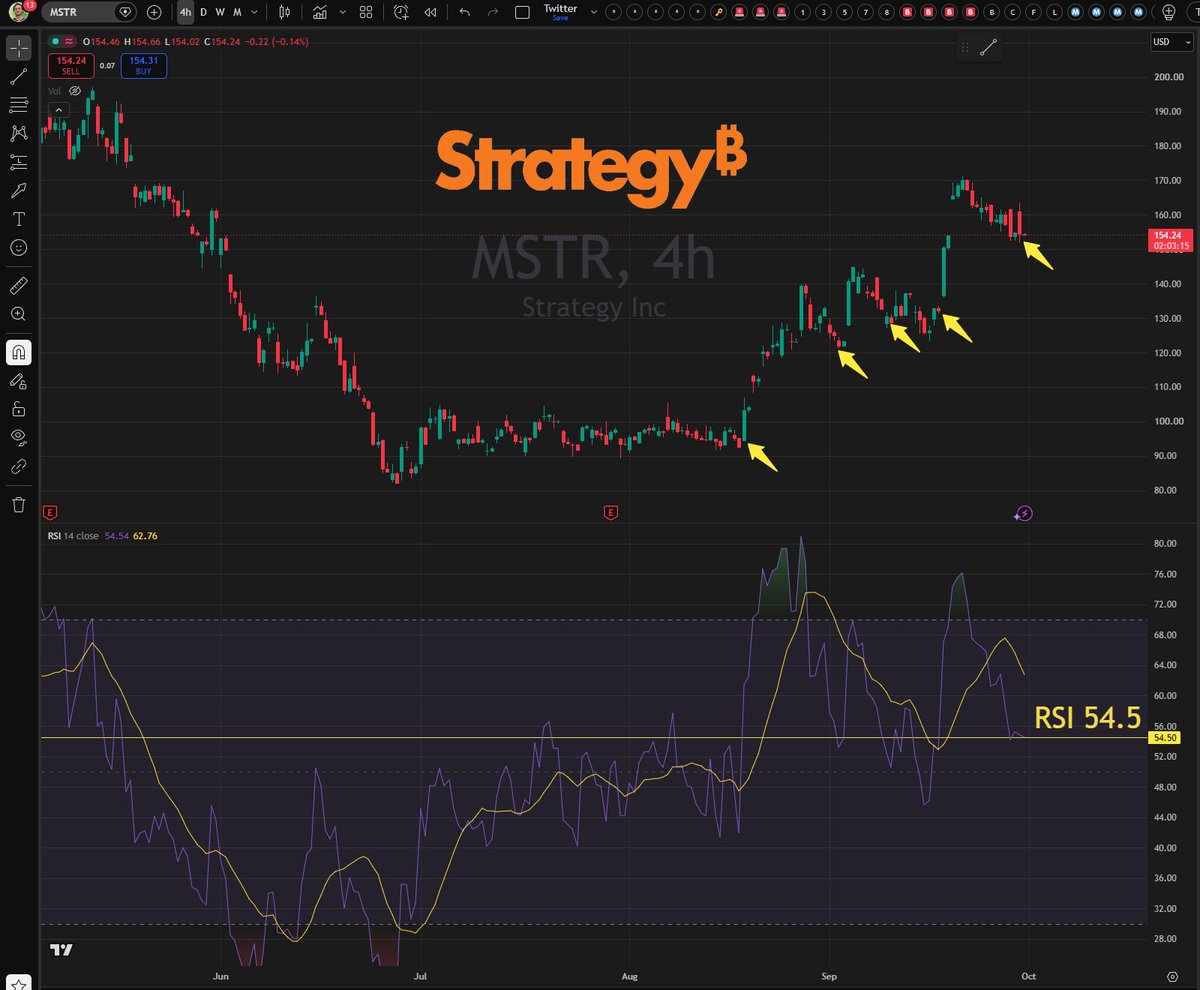Select the brush drawing tool
Image resolution: width=1200 pixels, height=990 pixels.
coord(18,190)
